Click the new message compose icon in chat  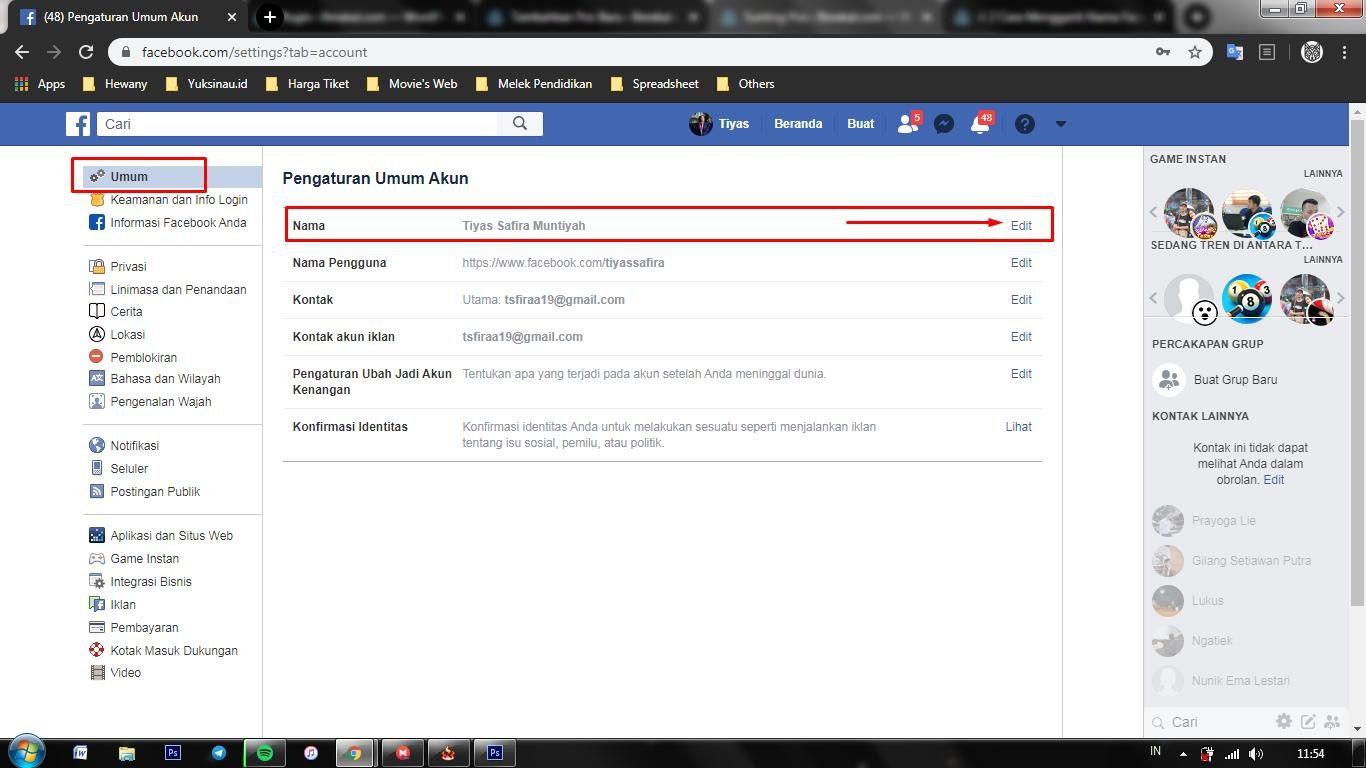[1307, 721]
